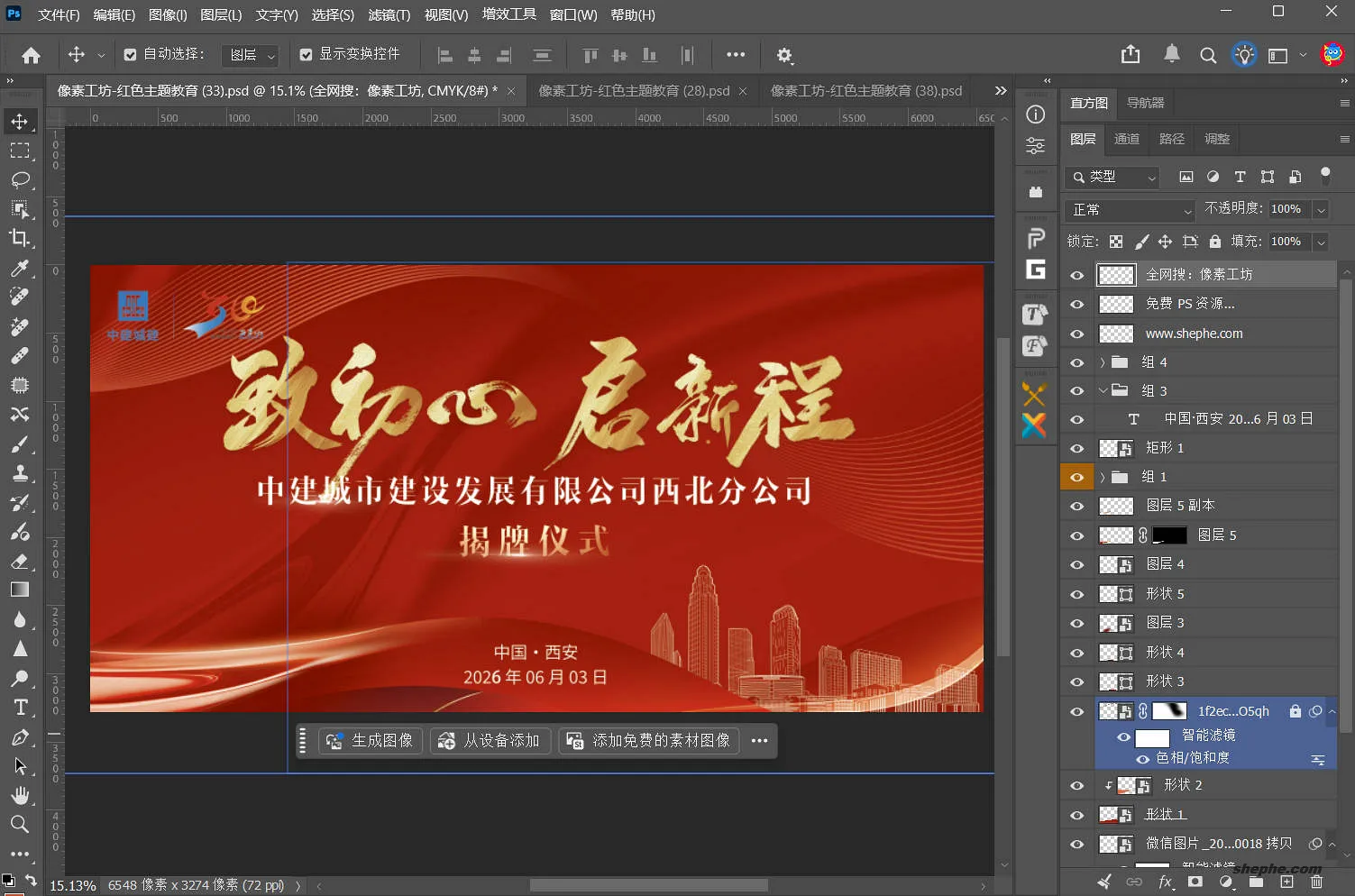The image size is (1355, 896).
Task: Click the horizontal canvas scrollbar
Action: pyautogui.click(x=649, y=886)
